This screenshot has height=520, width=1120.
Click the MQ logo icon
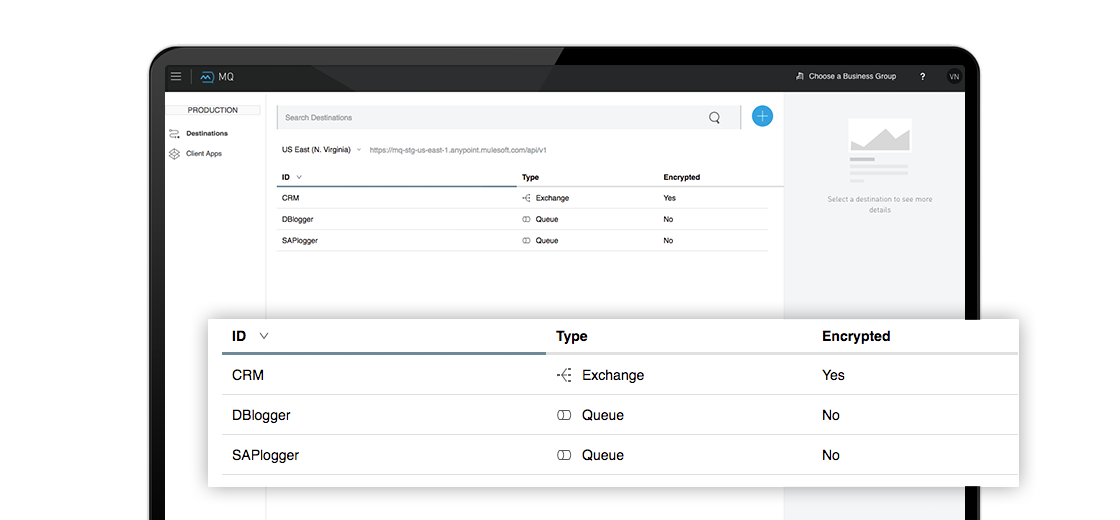coord(207,76)
